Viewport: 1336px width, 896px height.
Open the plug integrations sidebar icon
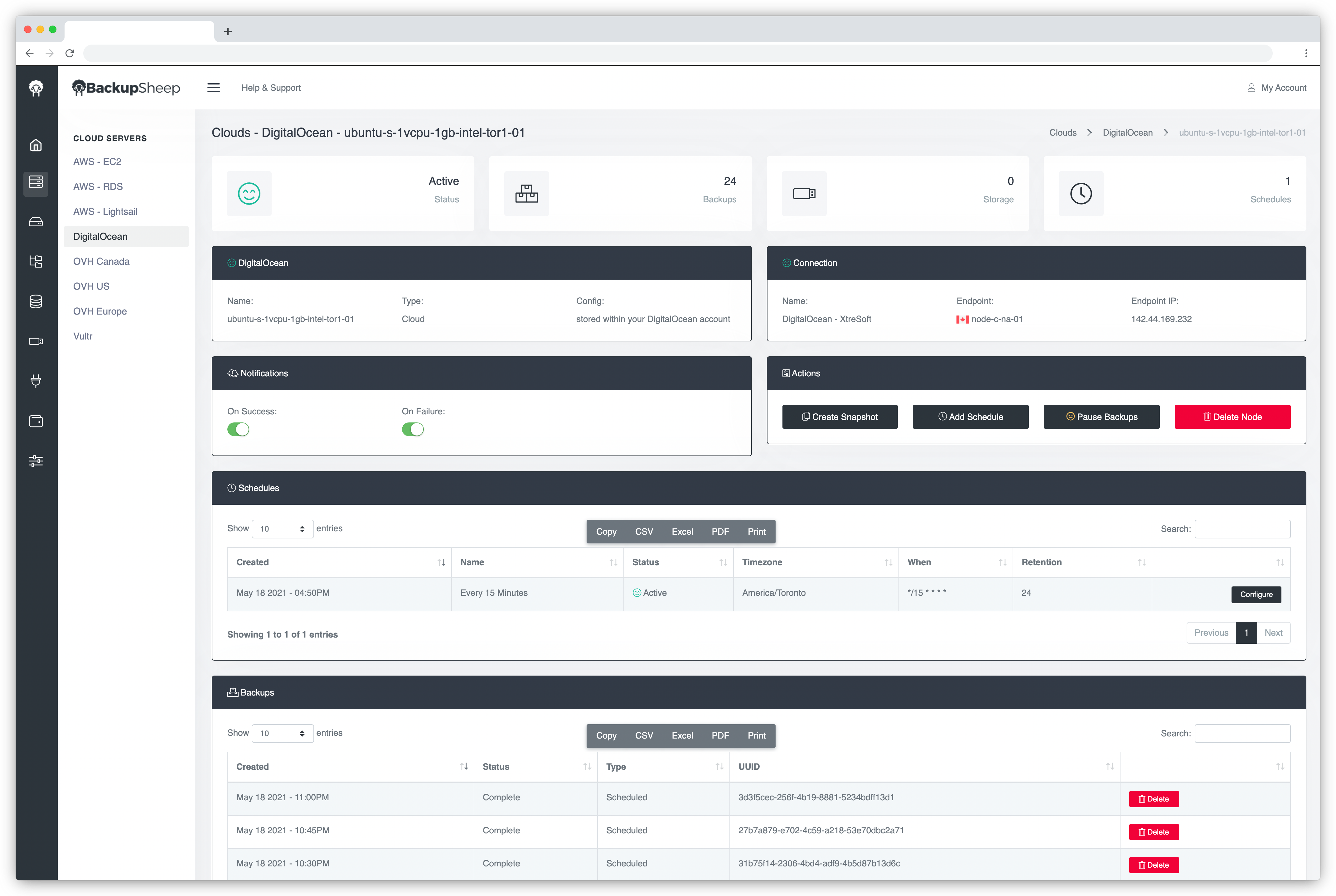[36, 381]
